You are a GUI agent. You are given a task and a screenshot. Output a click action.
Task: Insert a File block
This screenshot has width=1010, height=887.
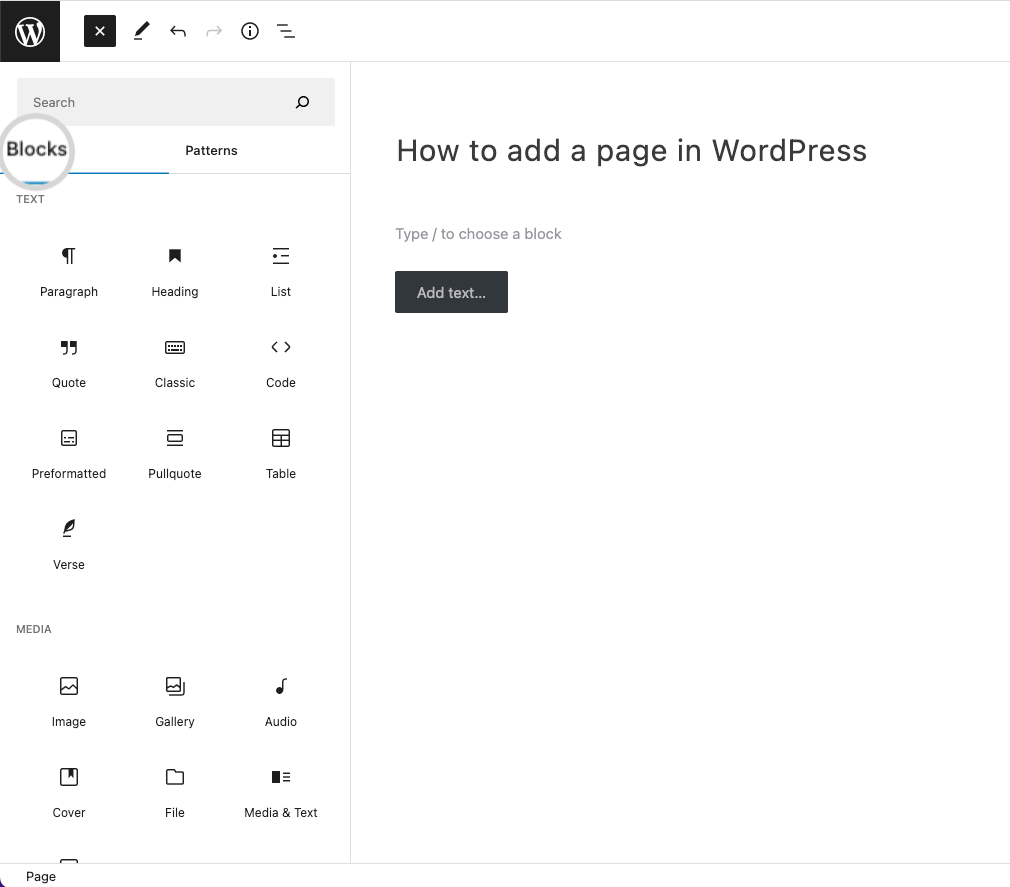click(x=175, y=793)
